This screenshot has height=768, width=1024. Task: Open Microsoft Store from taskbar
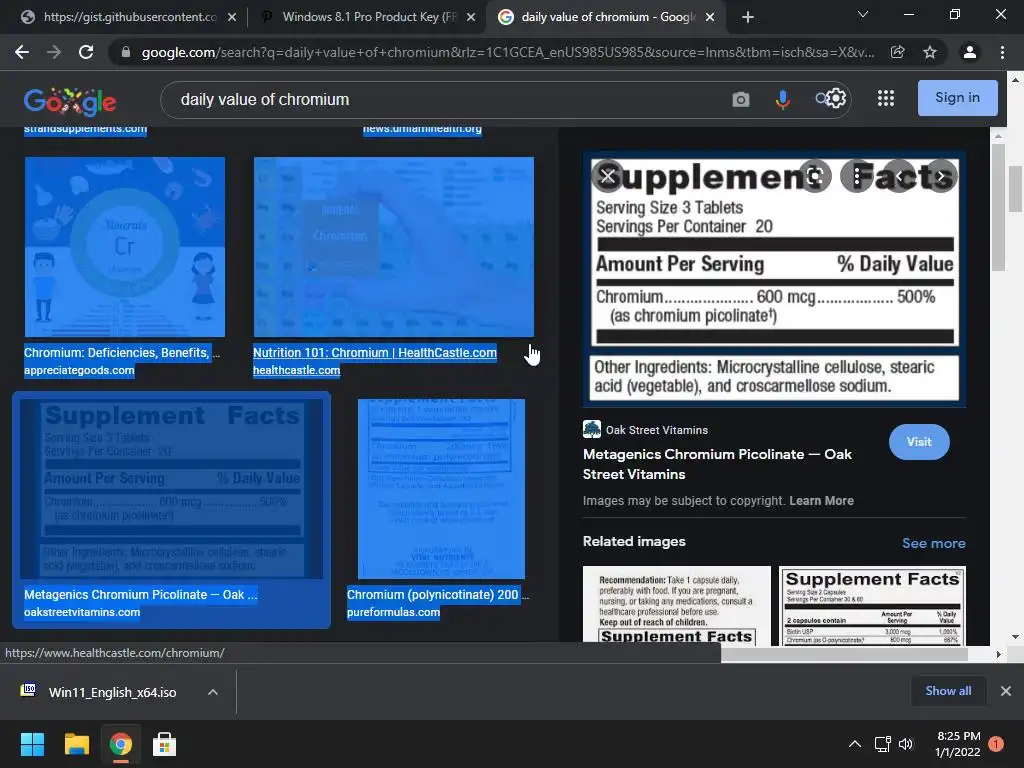(165, 744)
